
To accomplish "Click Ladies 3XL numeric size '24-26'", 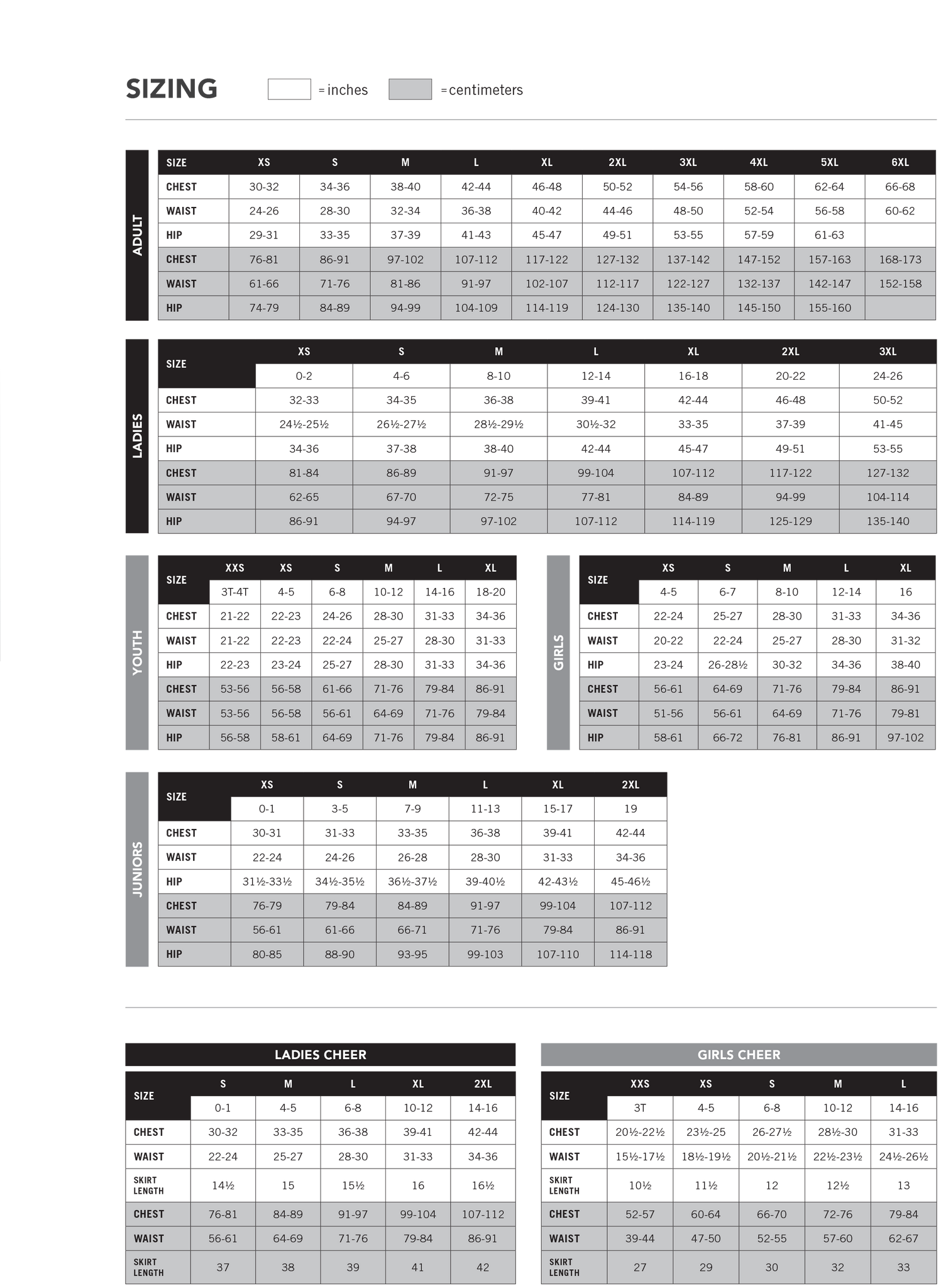I will pos(888,376).
